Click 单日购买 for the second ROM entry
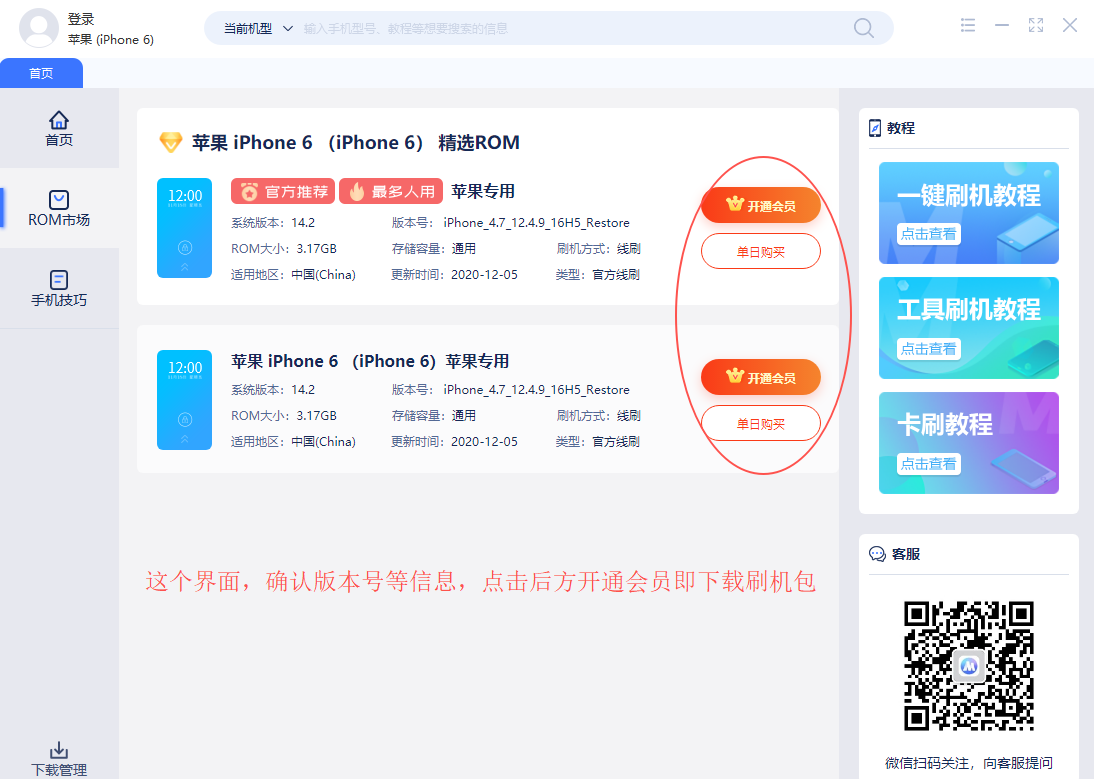Image resolution: width=1094 pixels, height=779 pixels. [760, 424]
